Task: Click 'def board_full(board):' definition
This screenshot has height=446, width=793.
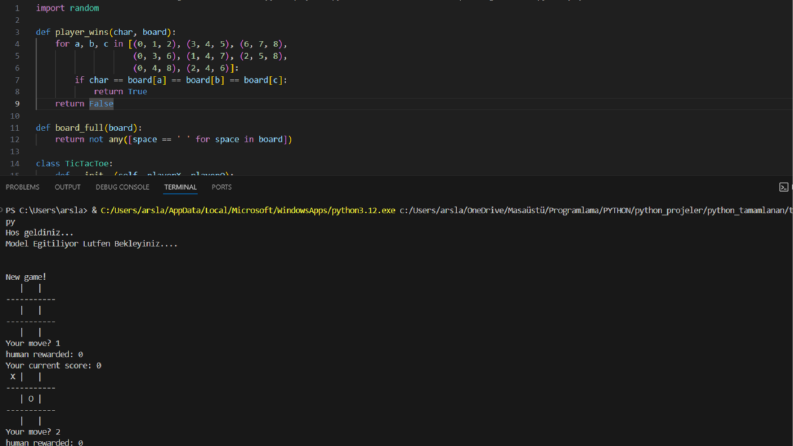Action: (89, 128)
